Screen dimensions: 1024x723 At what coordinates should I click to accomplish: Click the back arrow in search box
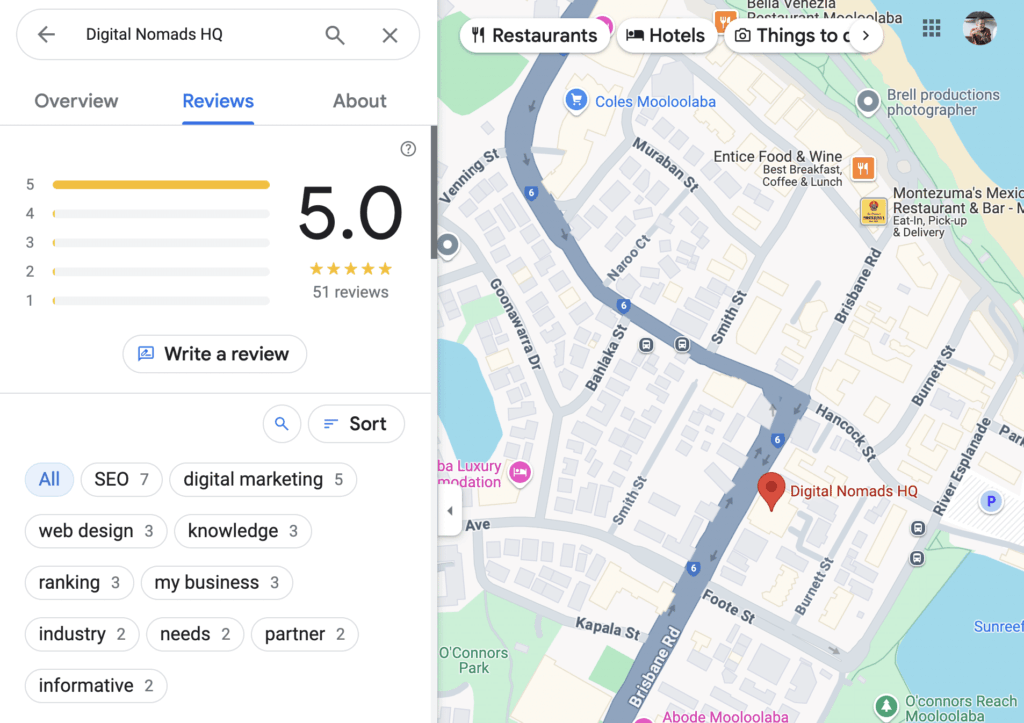(46, 35)
